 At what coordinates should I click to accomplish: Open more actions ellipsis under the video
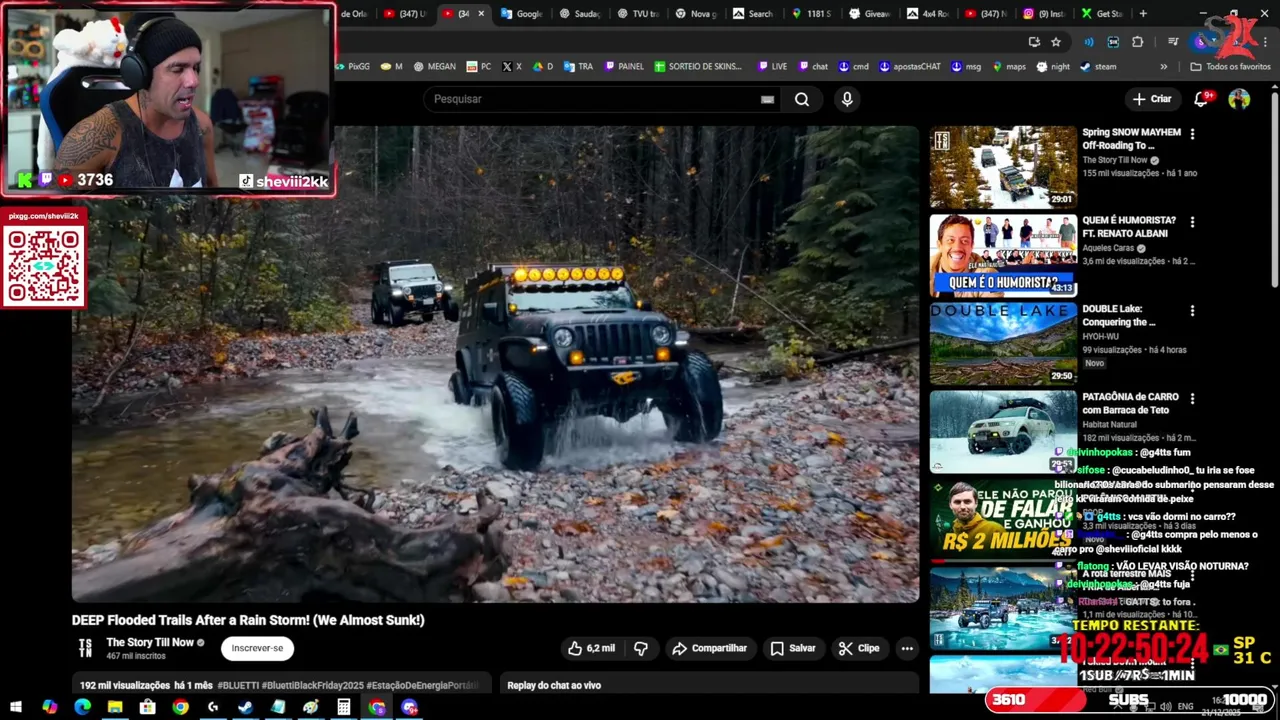point(907,648)
